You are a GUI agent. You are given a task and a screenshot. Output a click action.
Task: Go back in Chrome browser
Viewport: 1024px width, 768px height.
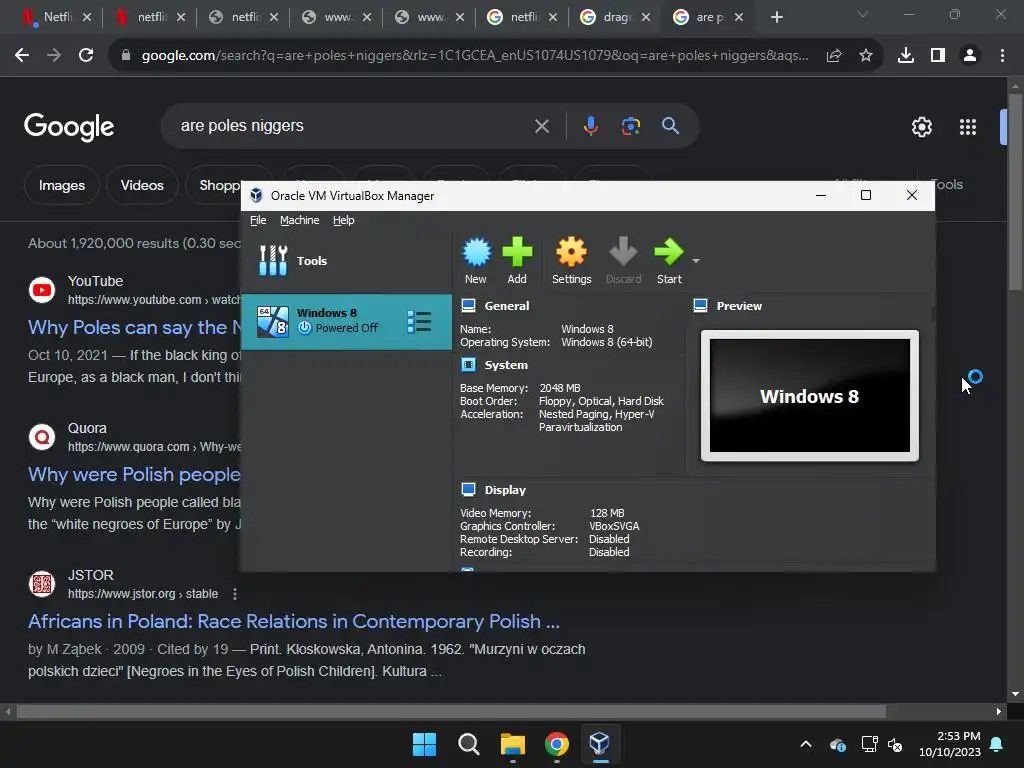22,56
